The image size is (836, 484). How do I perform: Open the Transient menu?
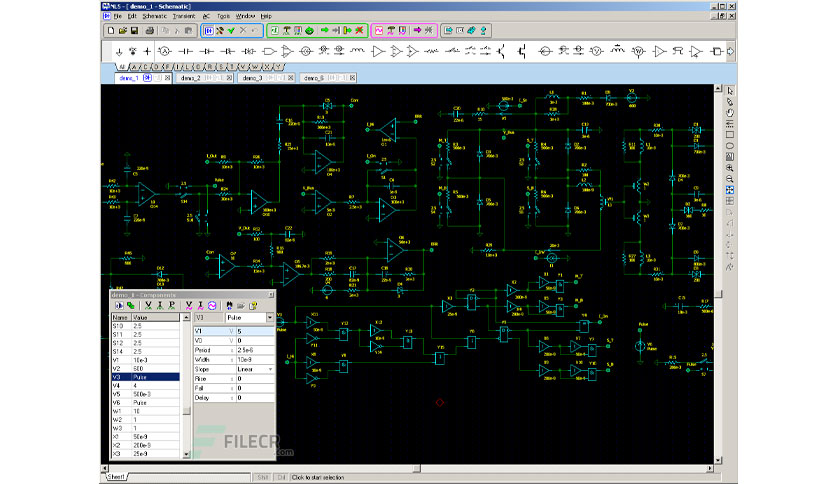pos(184,17)
